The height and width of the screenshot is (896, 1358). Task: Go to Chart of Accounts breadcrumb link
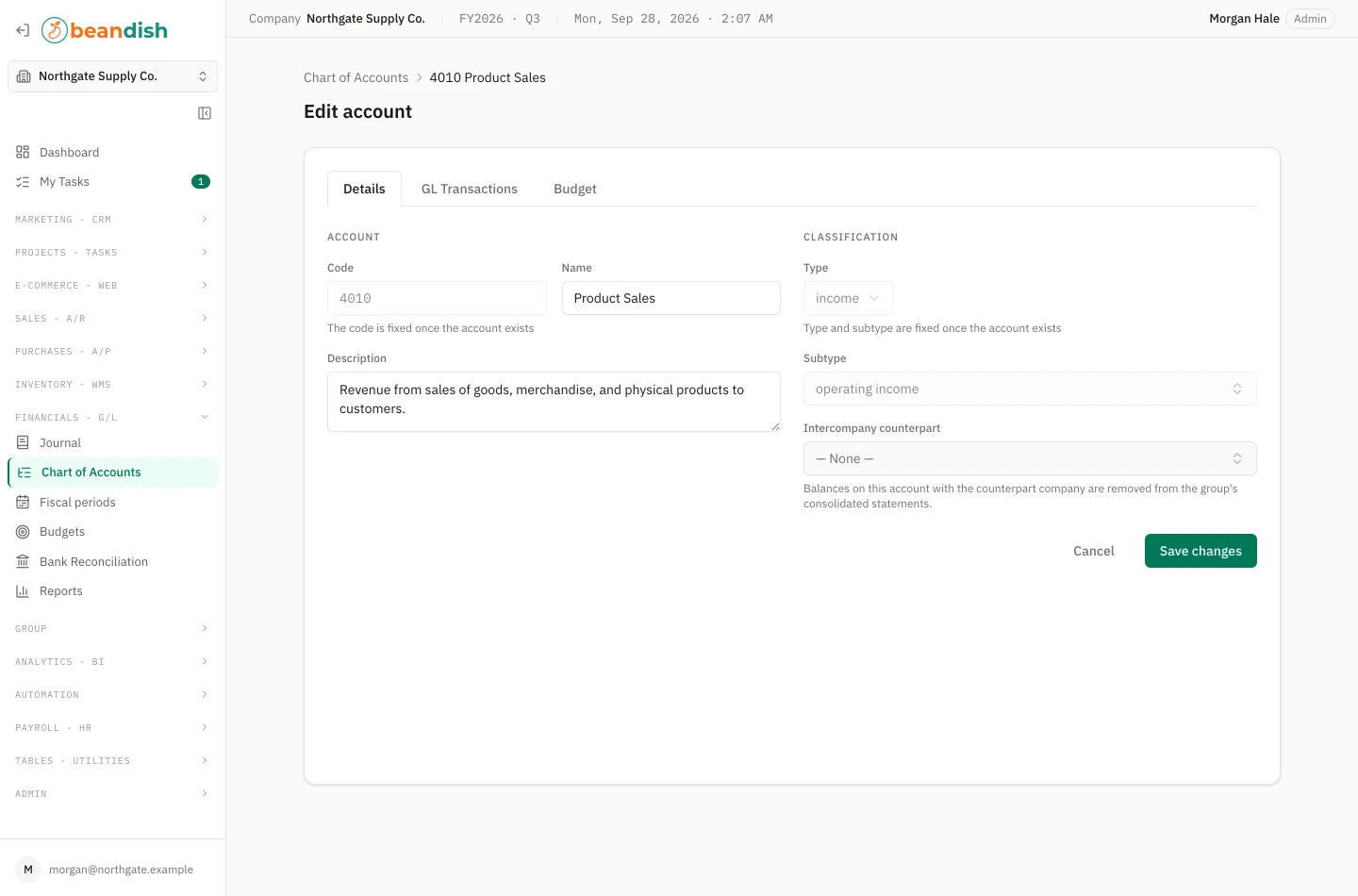pyautogui.click(x=356, y=77)
